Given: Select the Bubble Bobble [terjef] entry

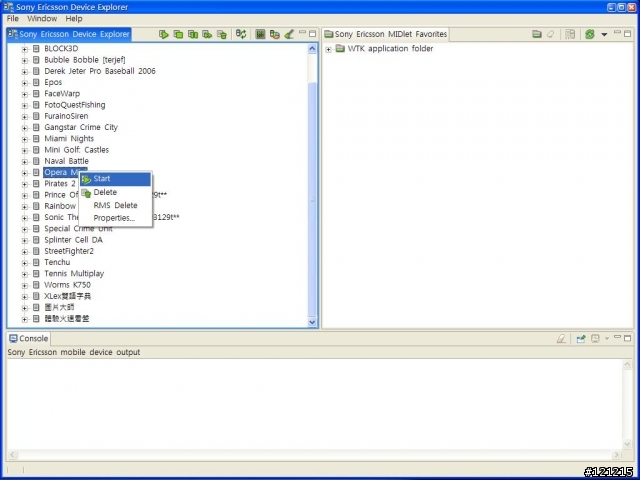Looking at the screenshot, I should click(84, 60).
